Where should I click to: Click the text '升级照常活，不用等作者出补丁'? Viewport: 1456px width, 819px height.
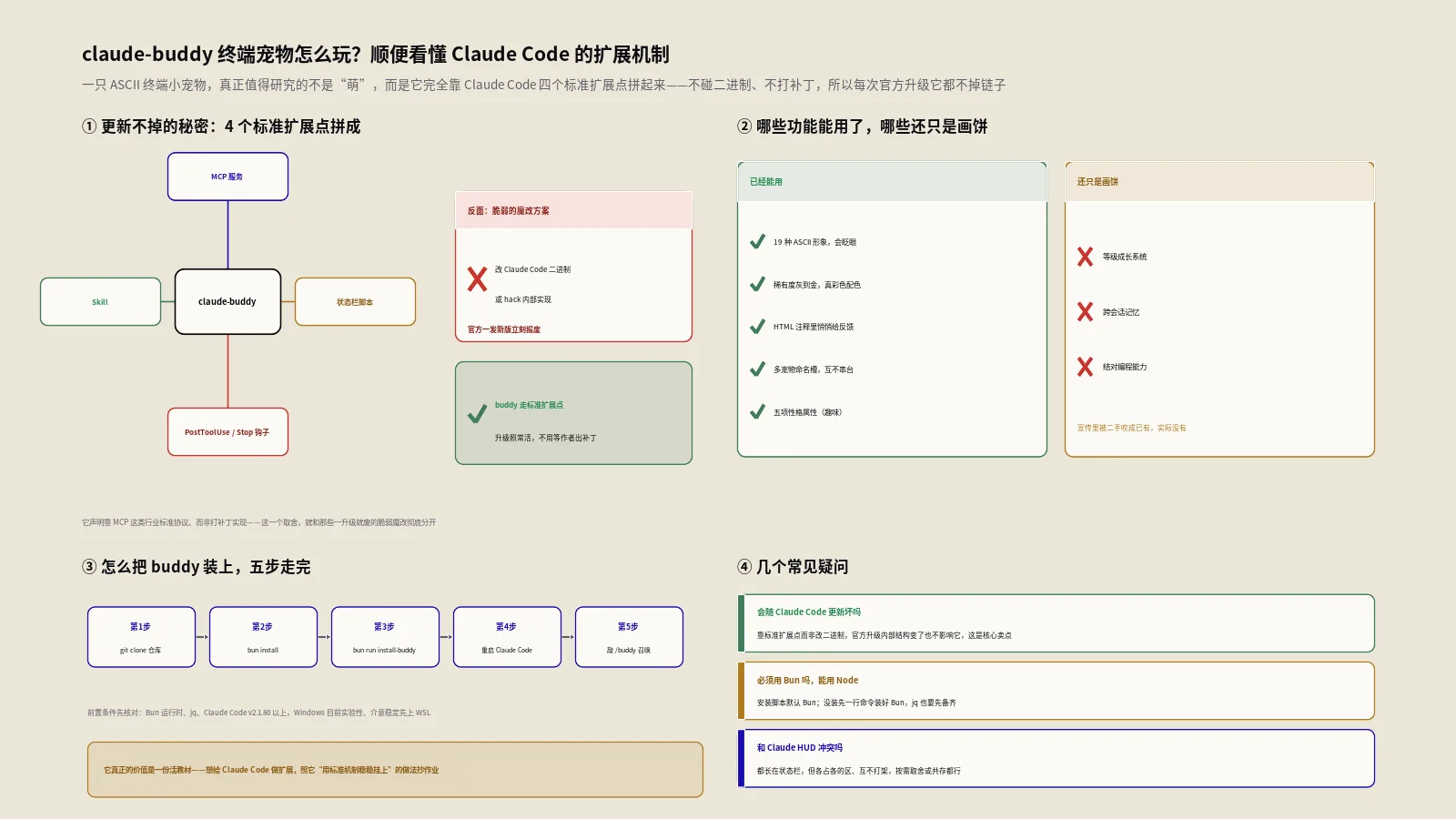point(545,438)
